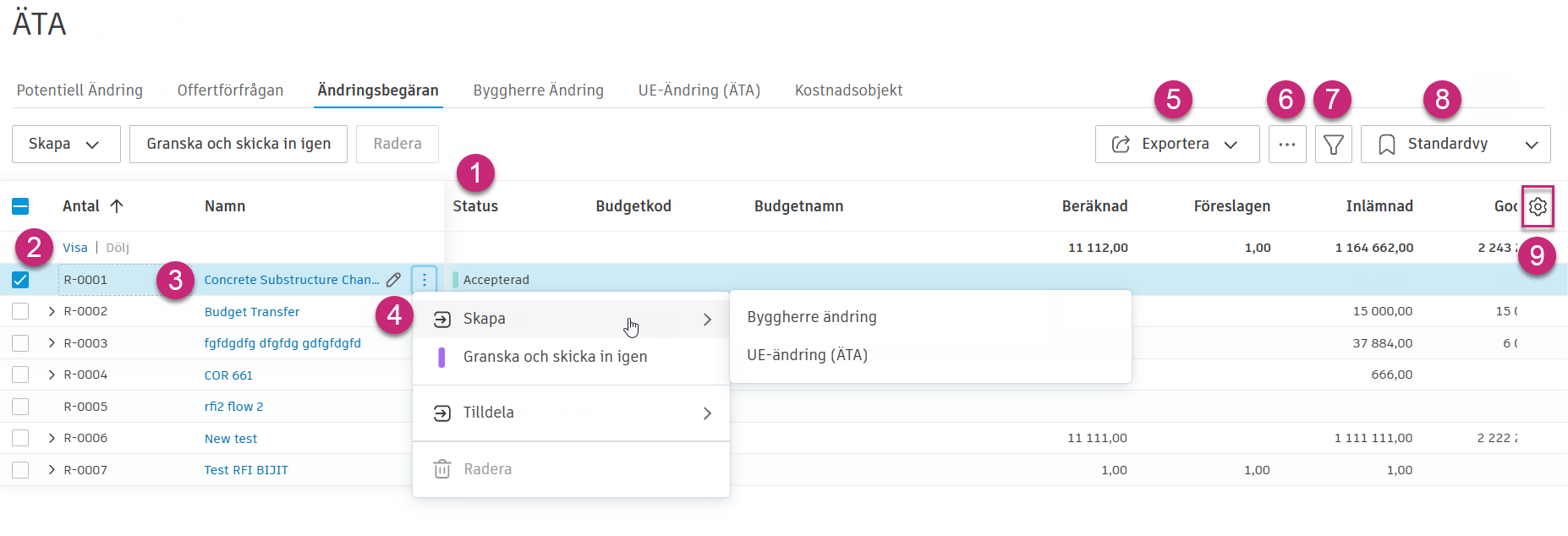Click the Dölj link
Image resolution: width=1568 pixels, height=536 pixels.
[118, 248]
